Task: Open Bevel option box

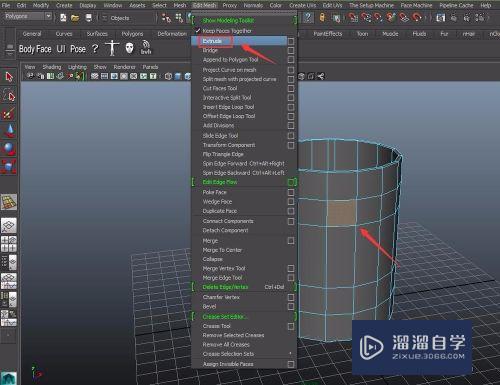Action: point(291,306)
